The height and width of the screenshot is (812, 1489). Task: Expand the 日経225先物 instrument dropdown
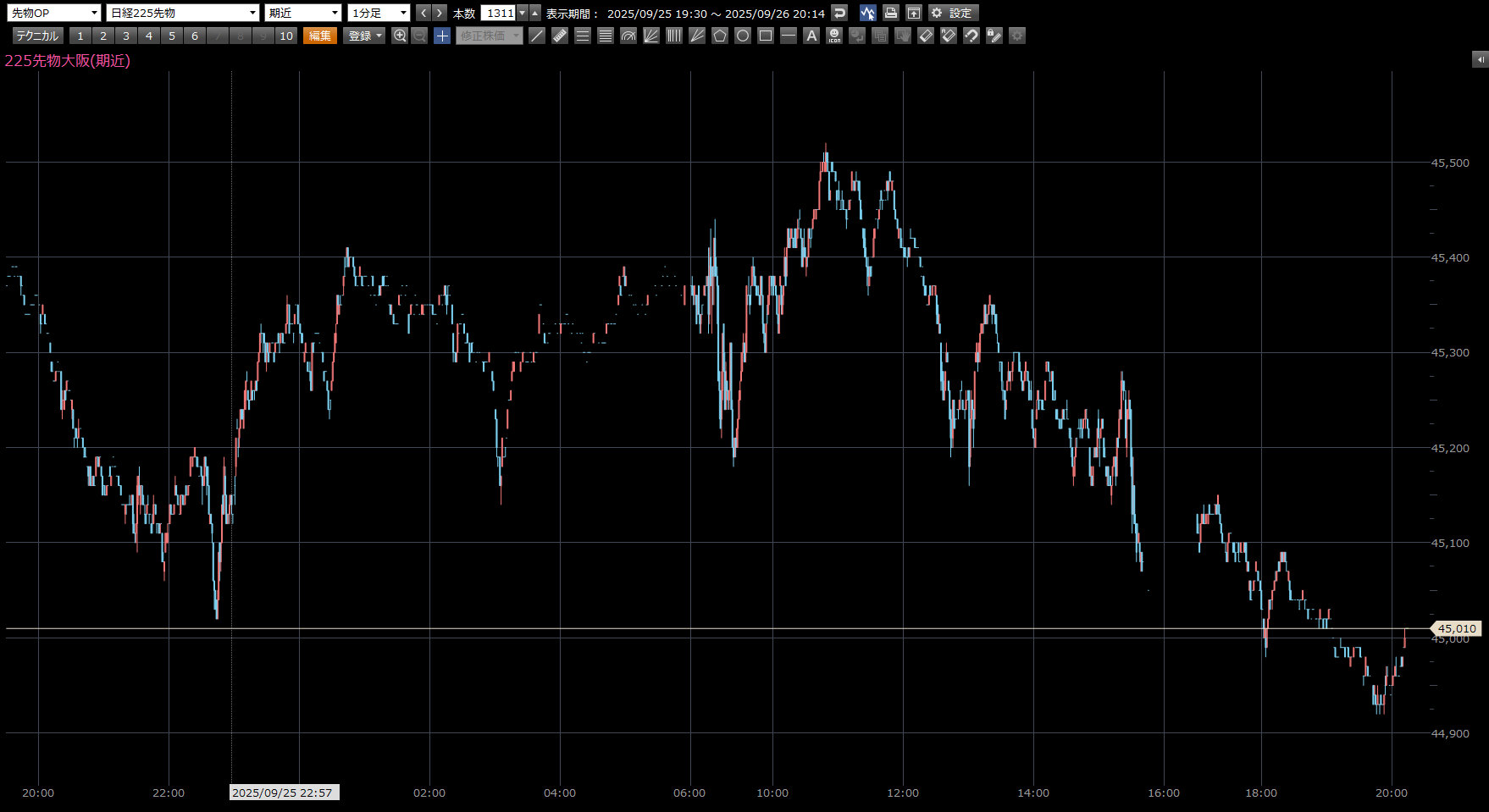click(183, 13)
